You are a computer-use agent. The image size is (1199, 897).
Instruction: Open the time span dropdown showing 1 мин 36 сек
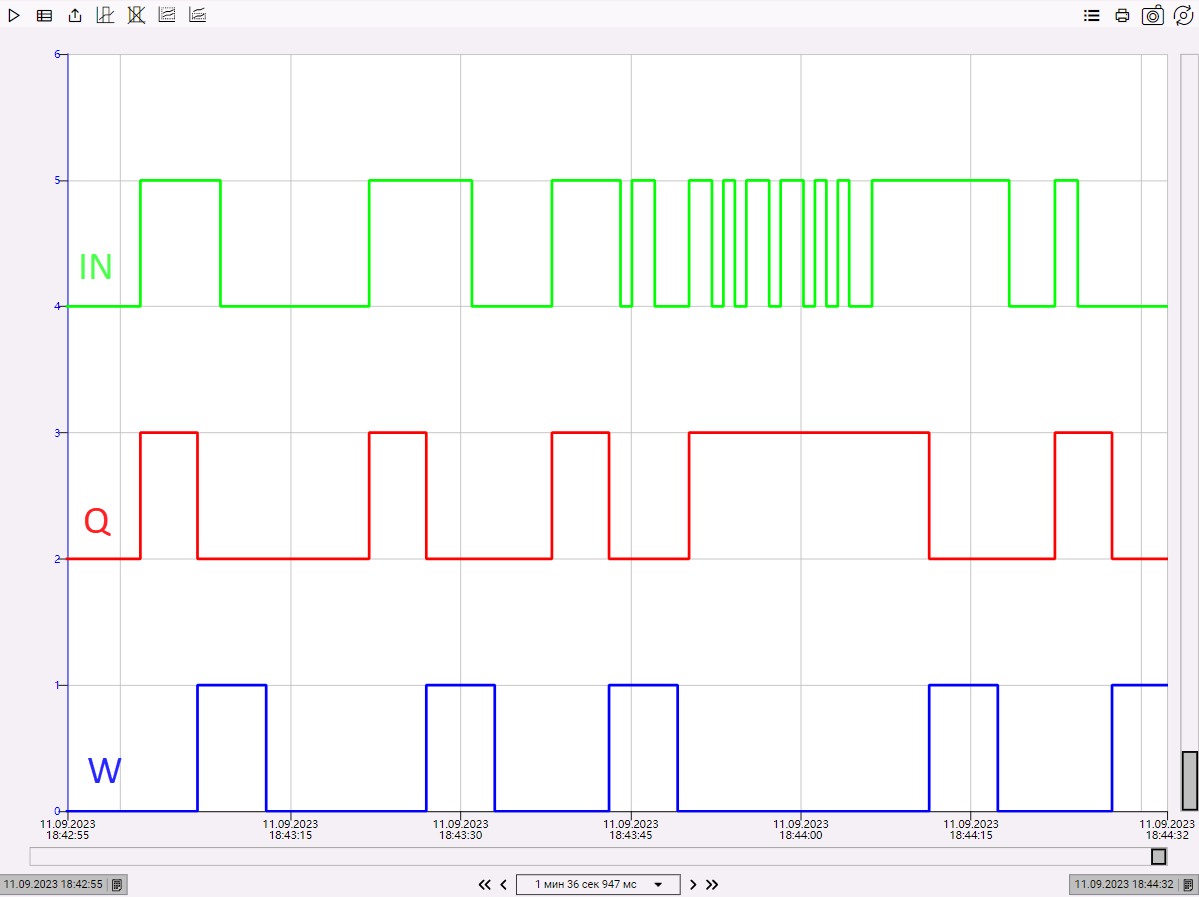coord(598,884)
